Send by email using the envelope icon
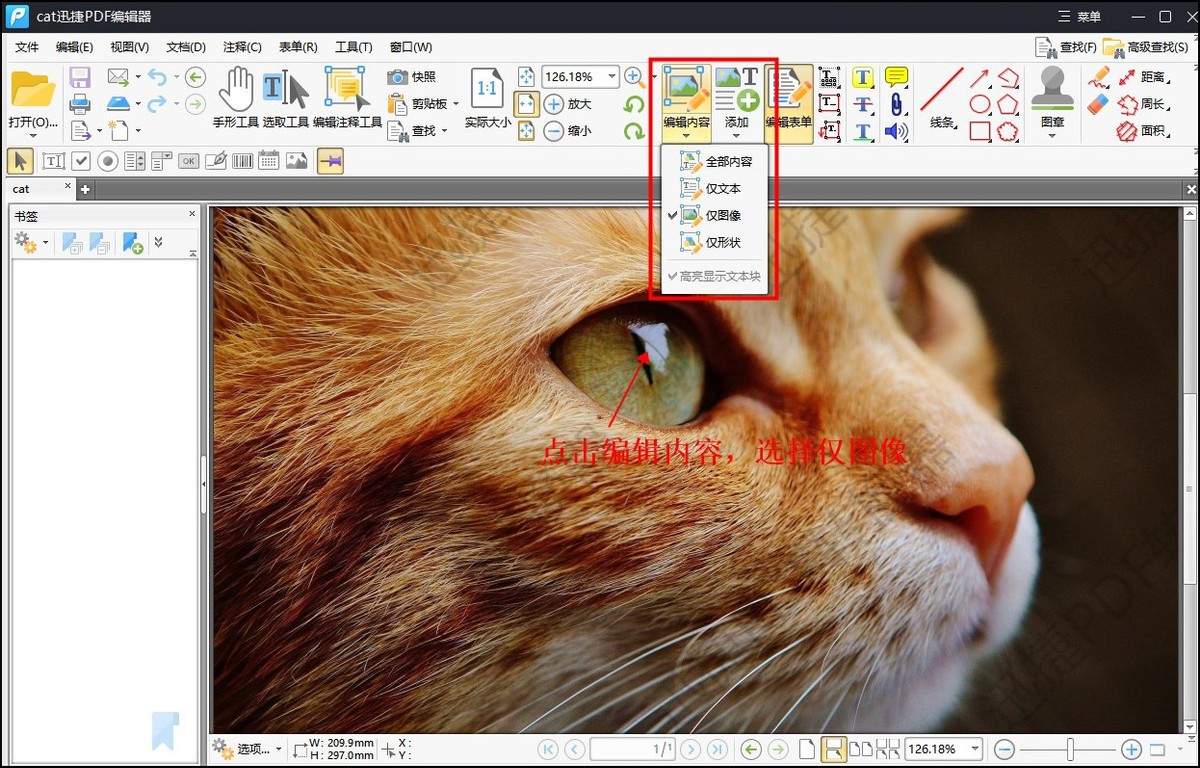 click(x=118, y=77)
